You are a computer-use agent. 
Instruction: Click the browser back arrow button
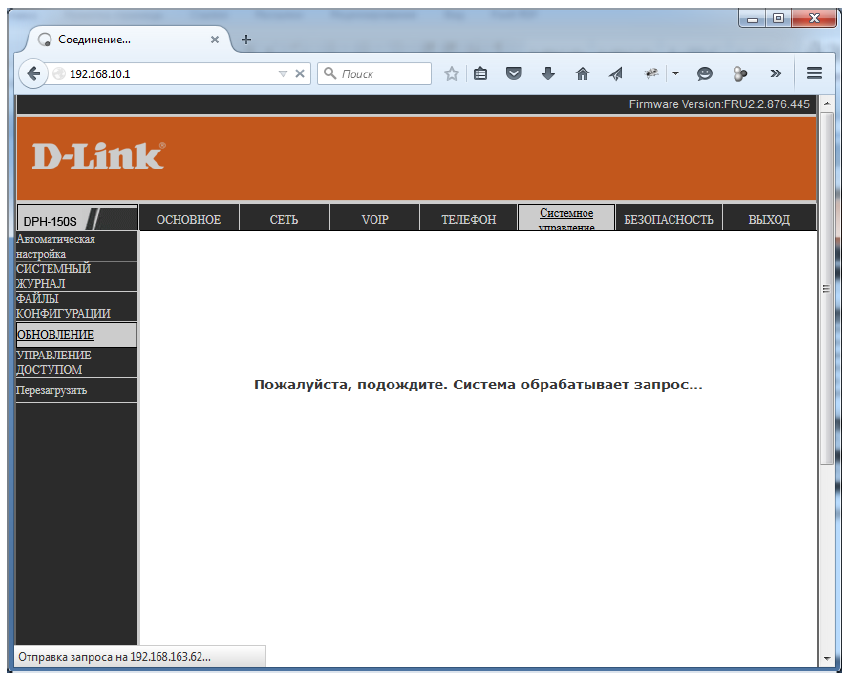pos(34,74)
